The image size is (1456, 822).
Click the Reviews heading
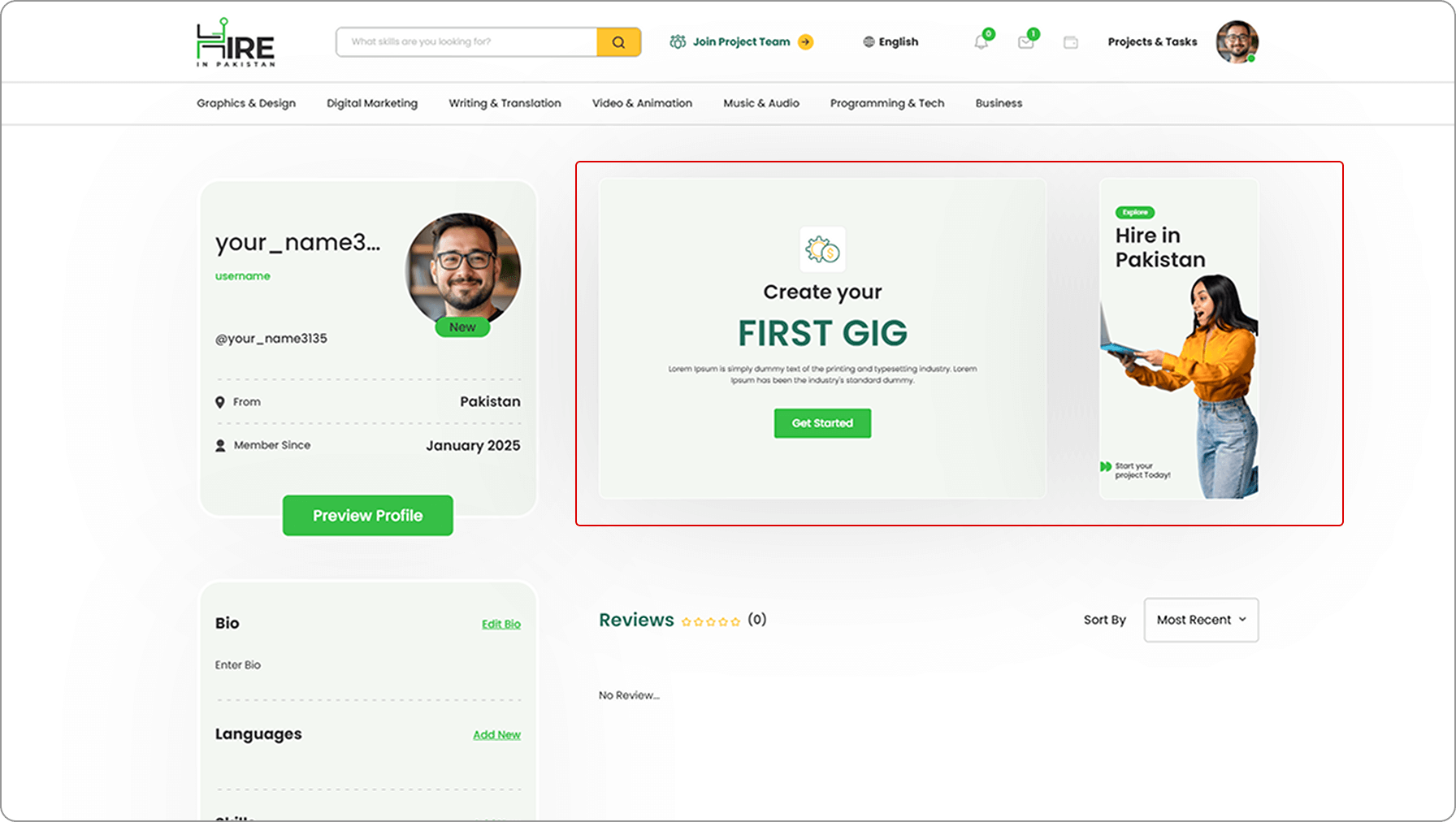(x=636, y=620)
